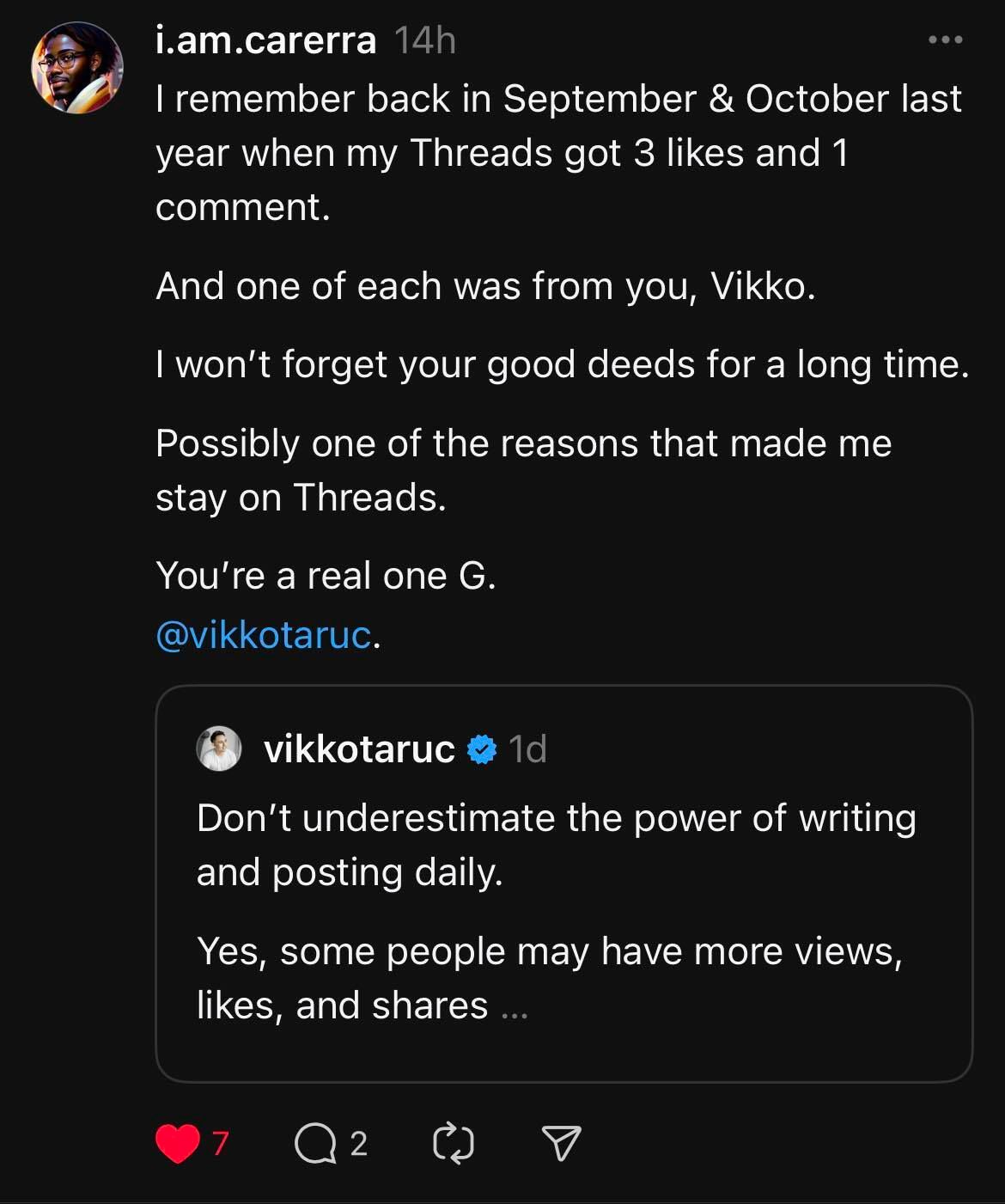Click the 14h post timestamp
The image size is (1005, 1204).
point(424,40)
